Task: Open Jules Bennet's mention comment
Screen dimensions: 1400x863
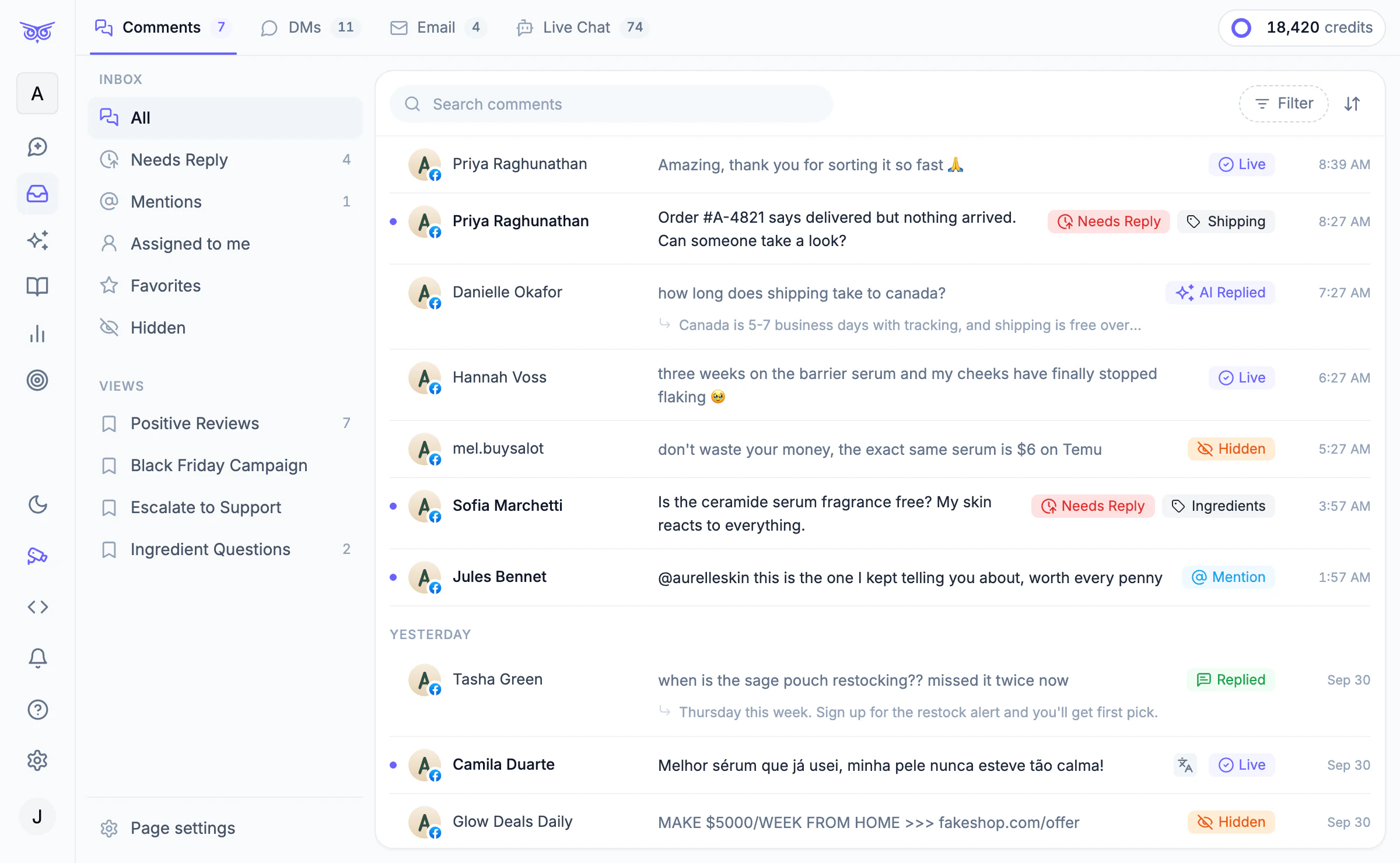Action: coord(880,577)
